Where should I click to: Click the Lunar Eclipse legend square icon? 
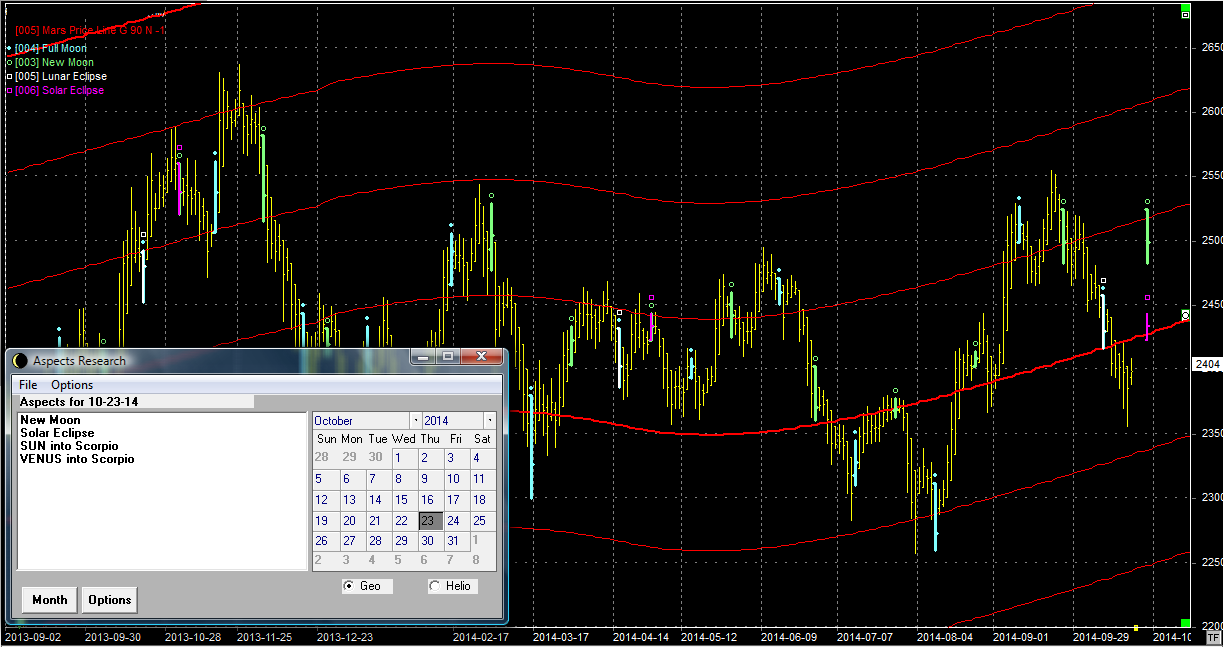click(x=9, y=76)
